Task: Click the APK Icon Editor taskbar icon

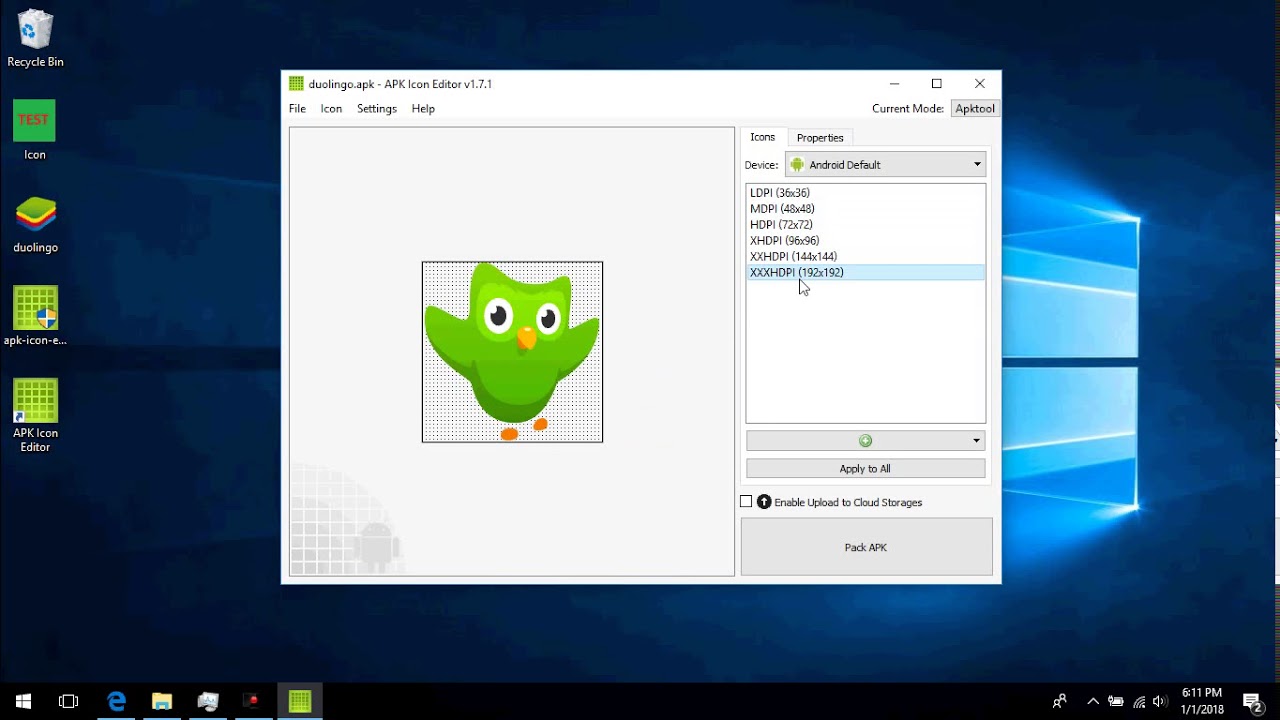Action: pos(300,700)
